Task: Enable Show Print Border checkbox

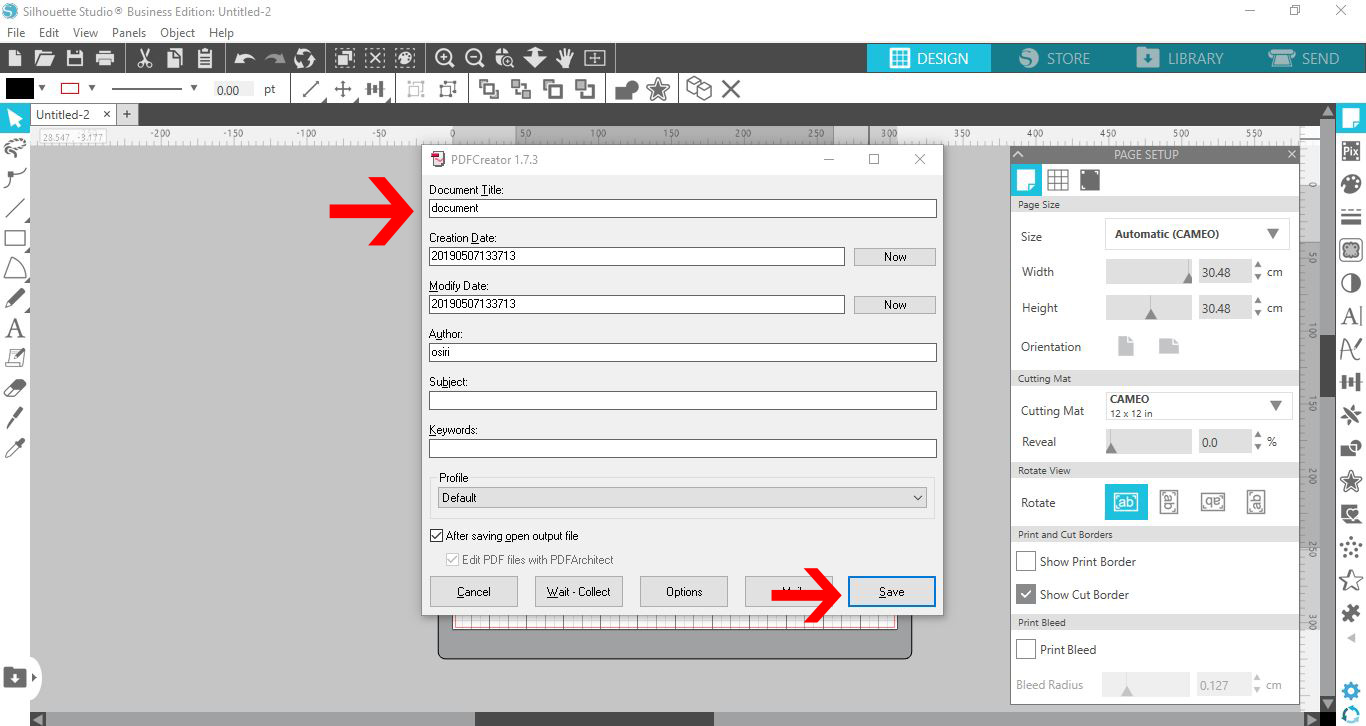Action: (x=1026, y=561)
